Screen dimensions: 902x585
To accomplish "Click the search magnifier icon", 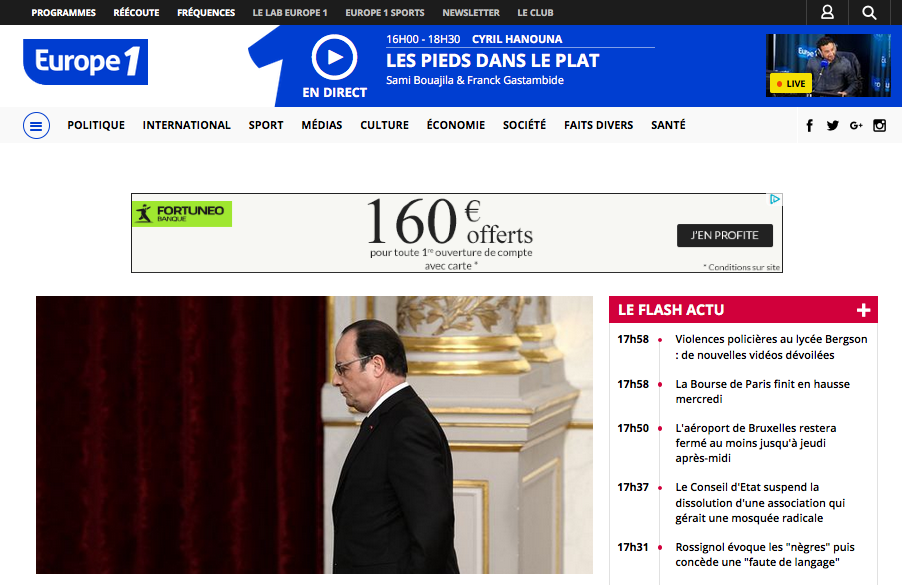I will point(869,12).
